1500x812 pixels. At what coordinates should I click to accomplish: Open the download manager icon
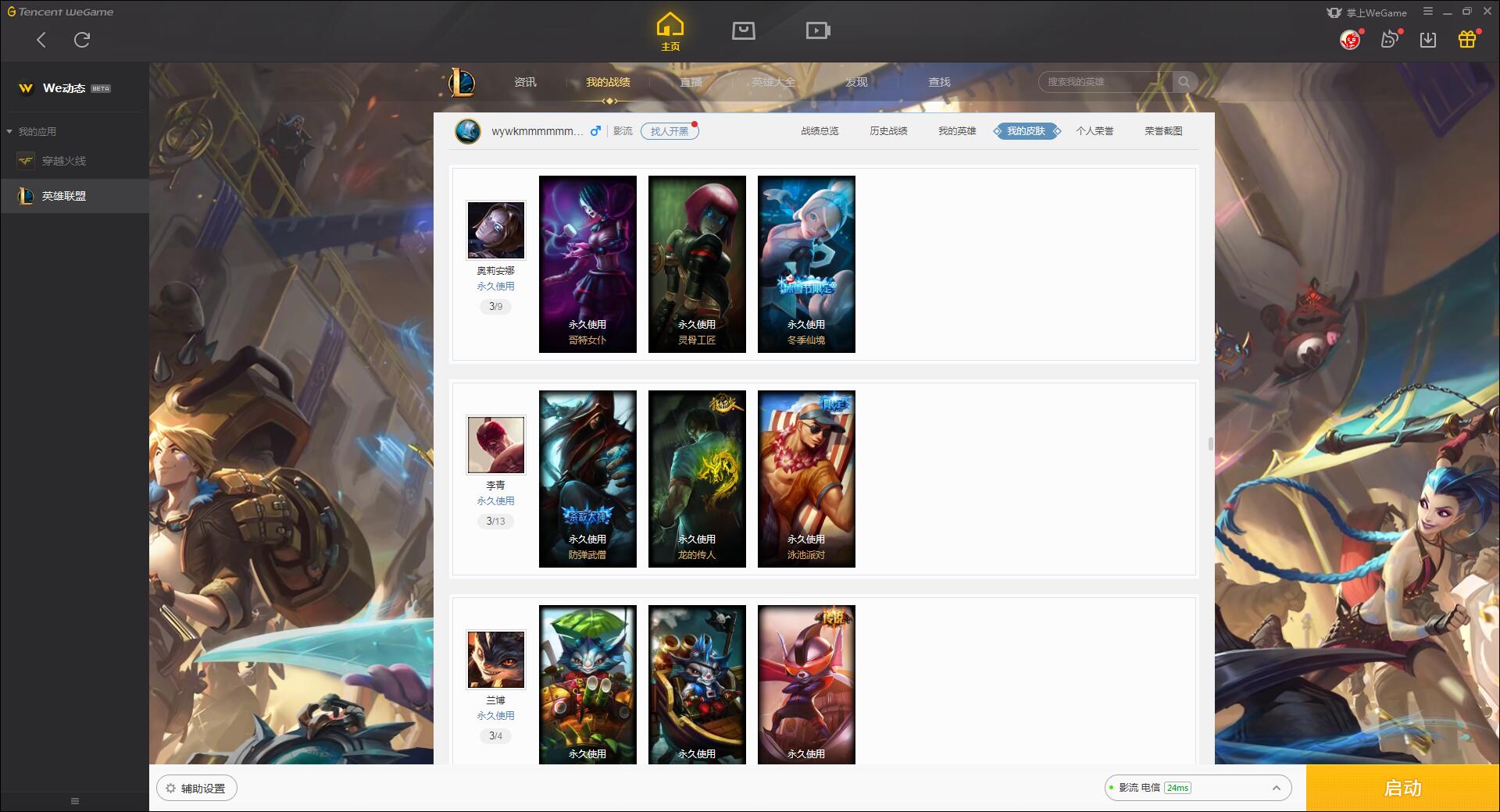click(1428, 40)
